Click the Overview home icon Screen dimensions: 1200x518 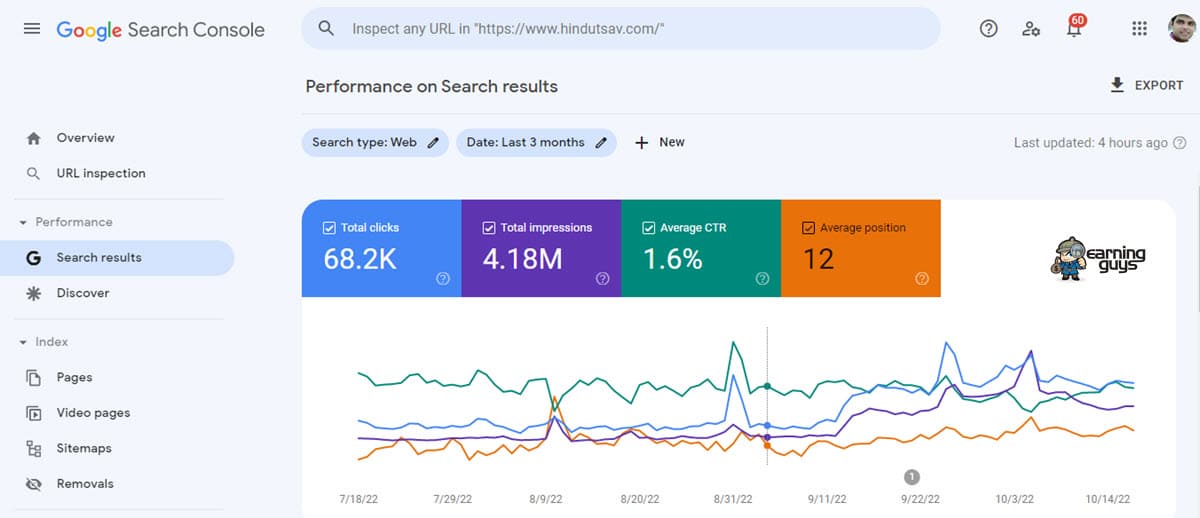click(34, 138)
